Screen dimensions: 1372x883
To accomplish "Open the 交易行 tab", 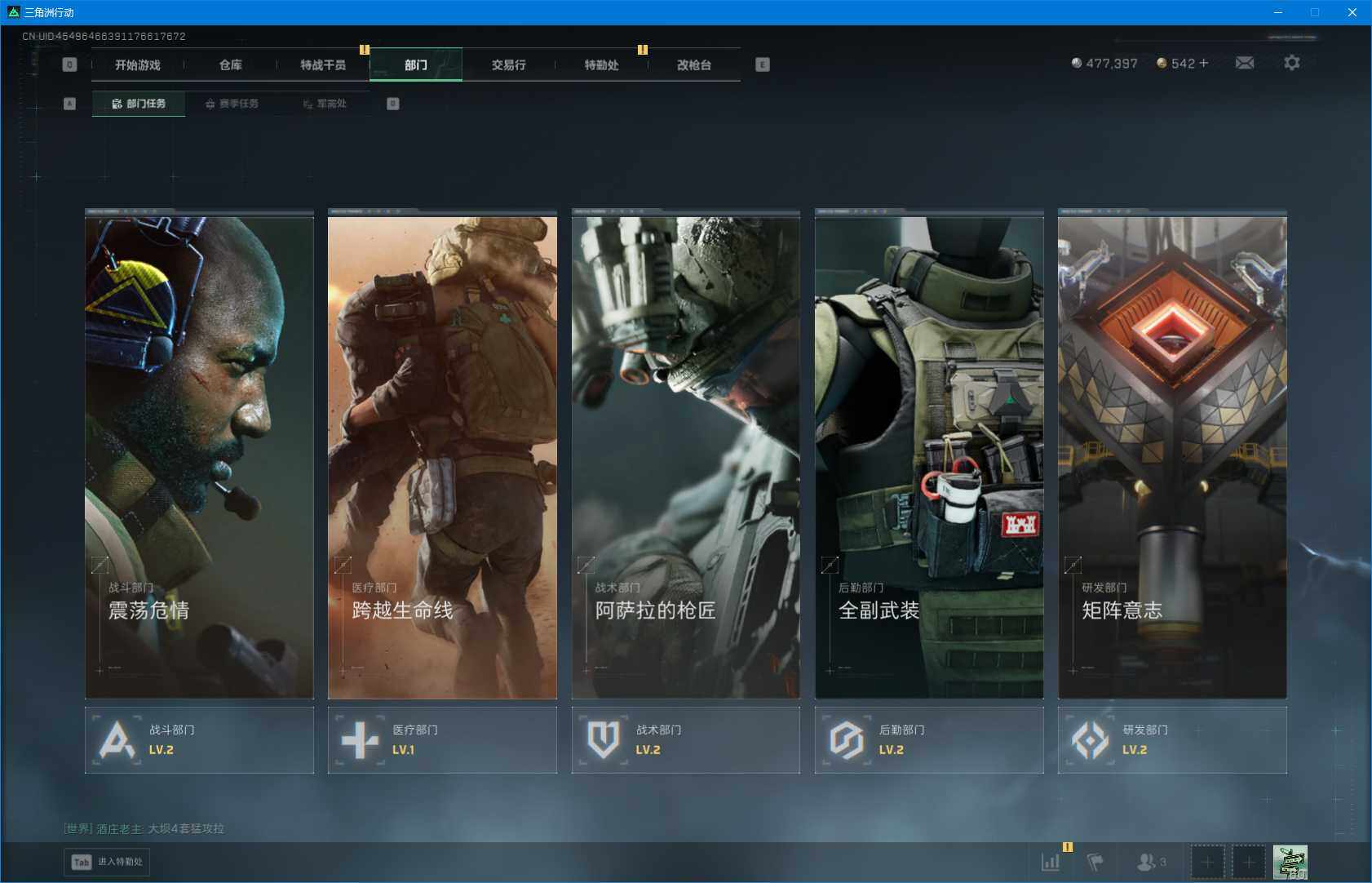I will click(508, 64).
